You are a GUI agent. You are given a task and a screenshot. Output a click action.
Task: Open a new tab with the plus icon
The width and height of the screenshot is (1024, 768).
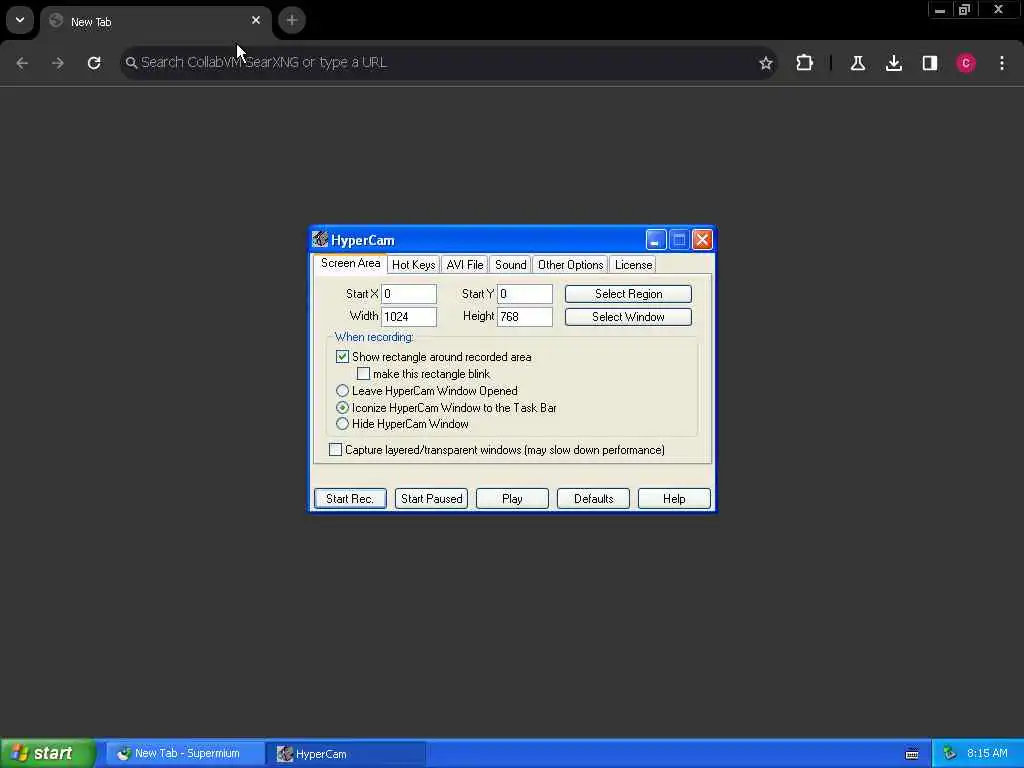pyautogui.click(x=292, y=20)
